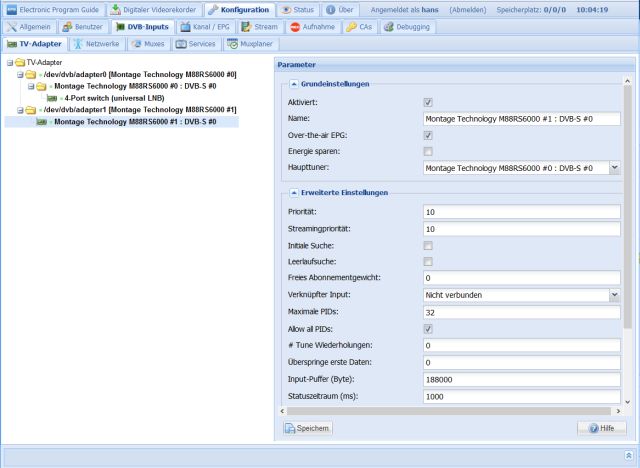The height and width of the screenshot is (468, 640).
Task: Collapse the Grundeinstellungen section
Action: pos(293,84)
